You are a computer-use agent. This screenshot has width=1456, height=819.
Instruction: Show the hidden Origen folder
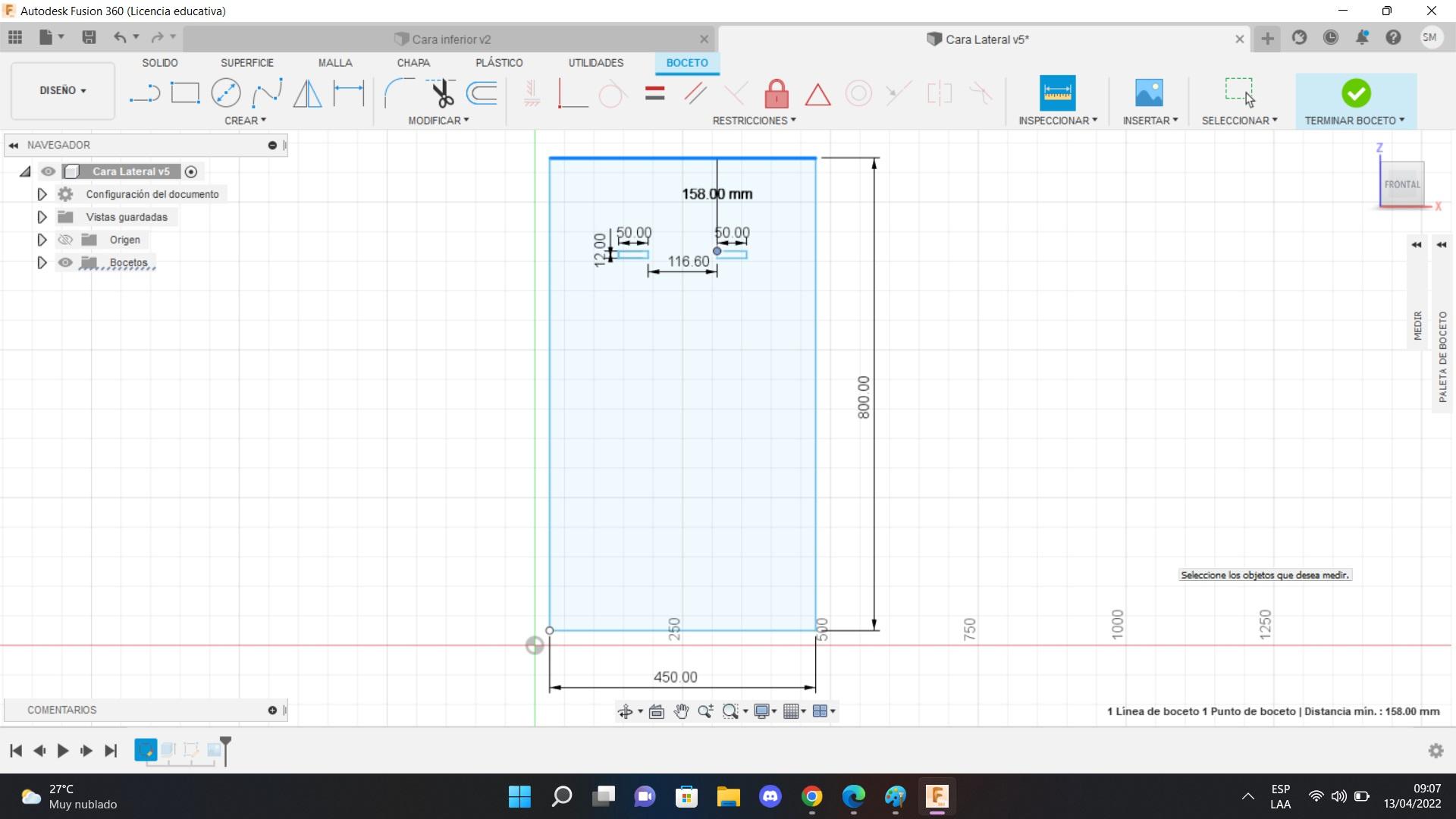click(x=66, y=240)
